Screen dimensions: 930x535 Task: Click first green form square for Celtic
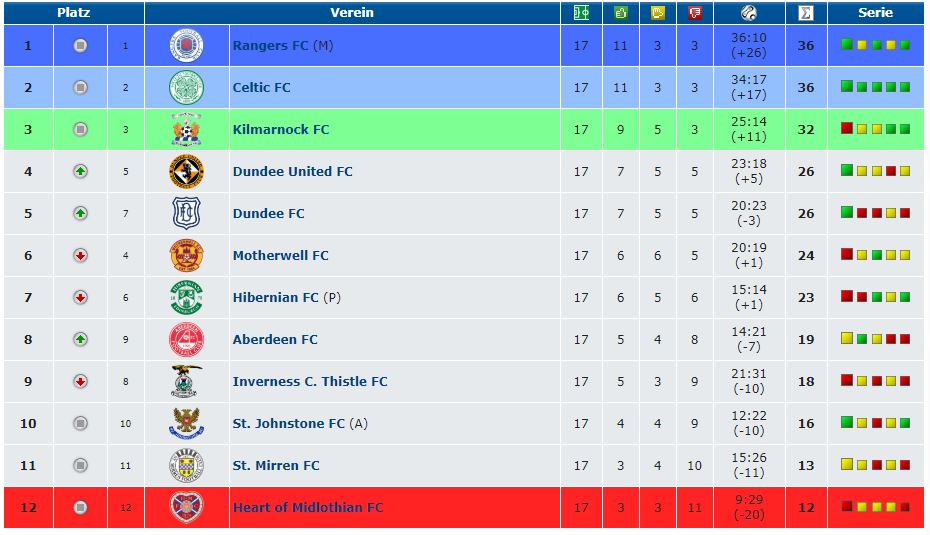click(x=847, y=87)
